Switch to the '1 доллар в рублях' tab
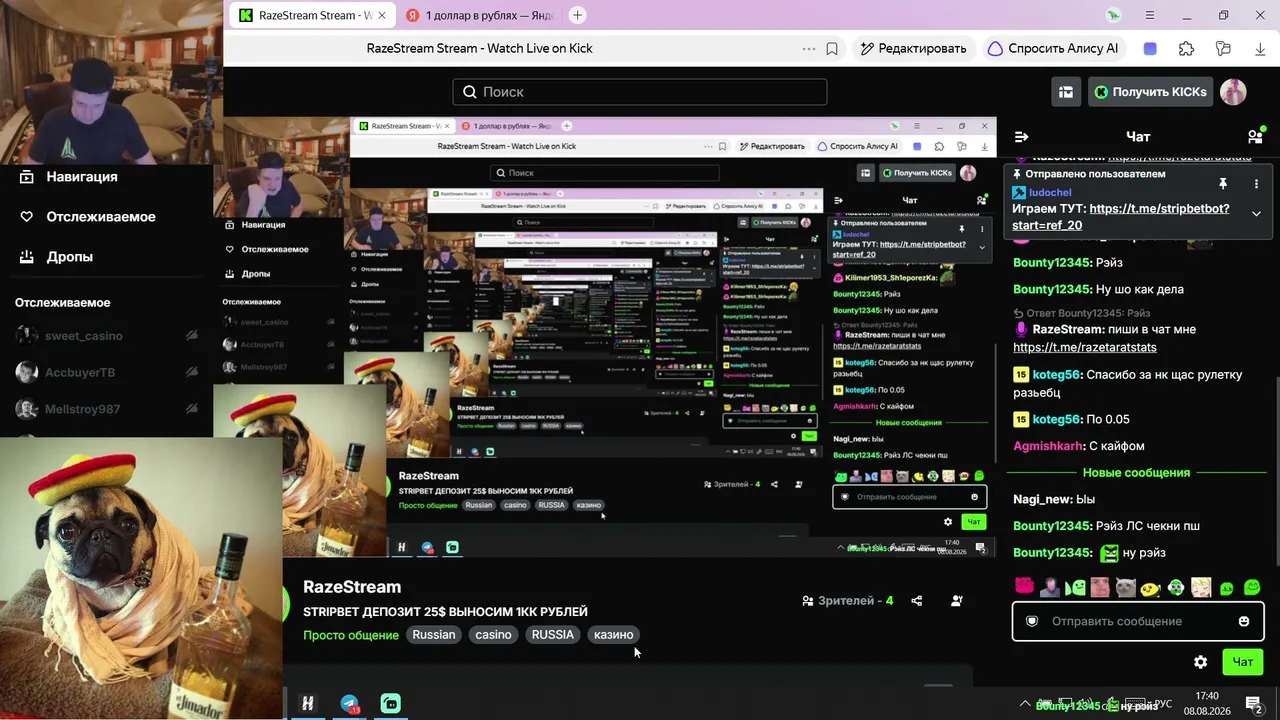1280x720 pixels. click(x=481, y=15)
